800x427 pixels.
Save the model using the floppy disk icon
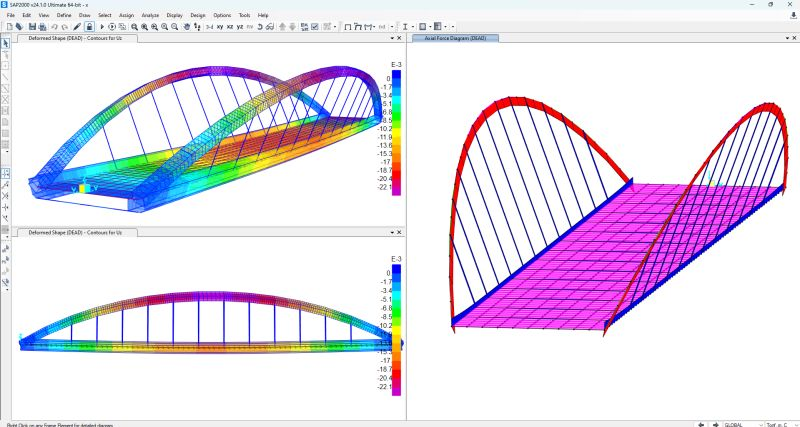click(x=32, y=27)
